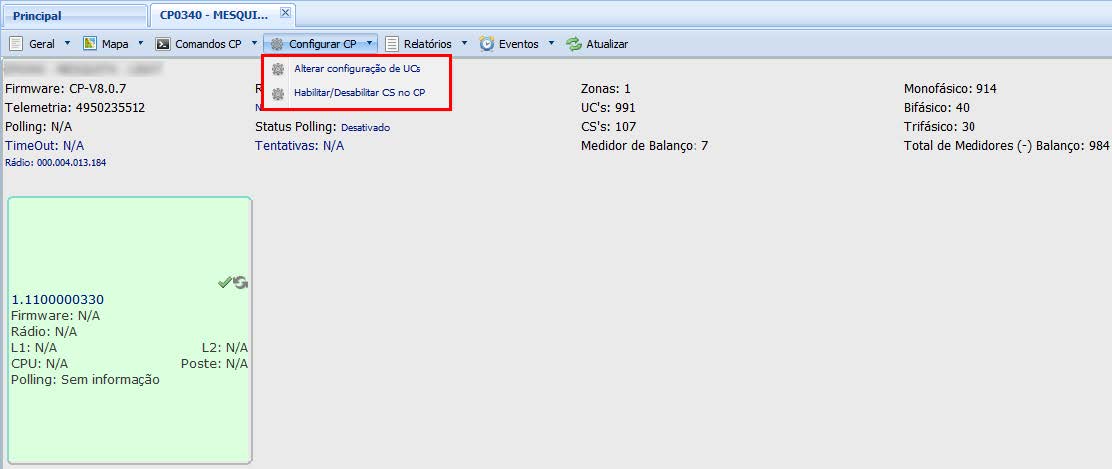
Task: Click the gray refresh icon on device card
Action: pyautogui.click(x=241, y=283)
